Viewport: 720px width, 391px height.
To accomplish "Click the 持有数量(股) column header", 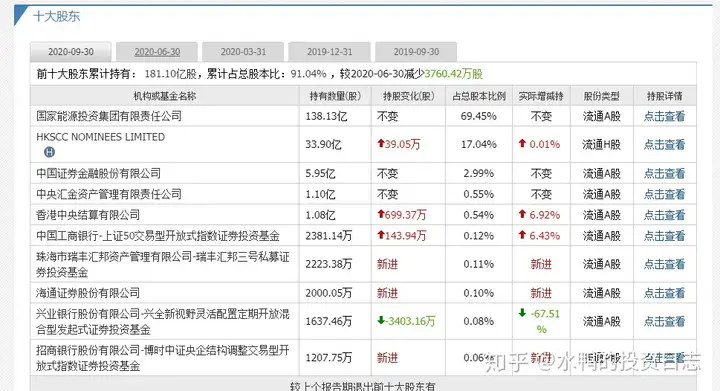I will pos(335,96).
